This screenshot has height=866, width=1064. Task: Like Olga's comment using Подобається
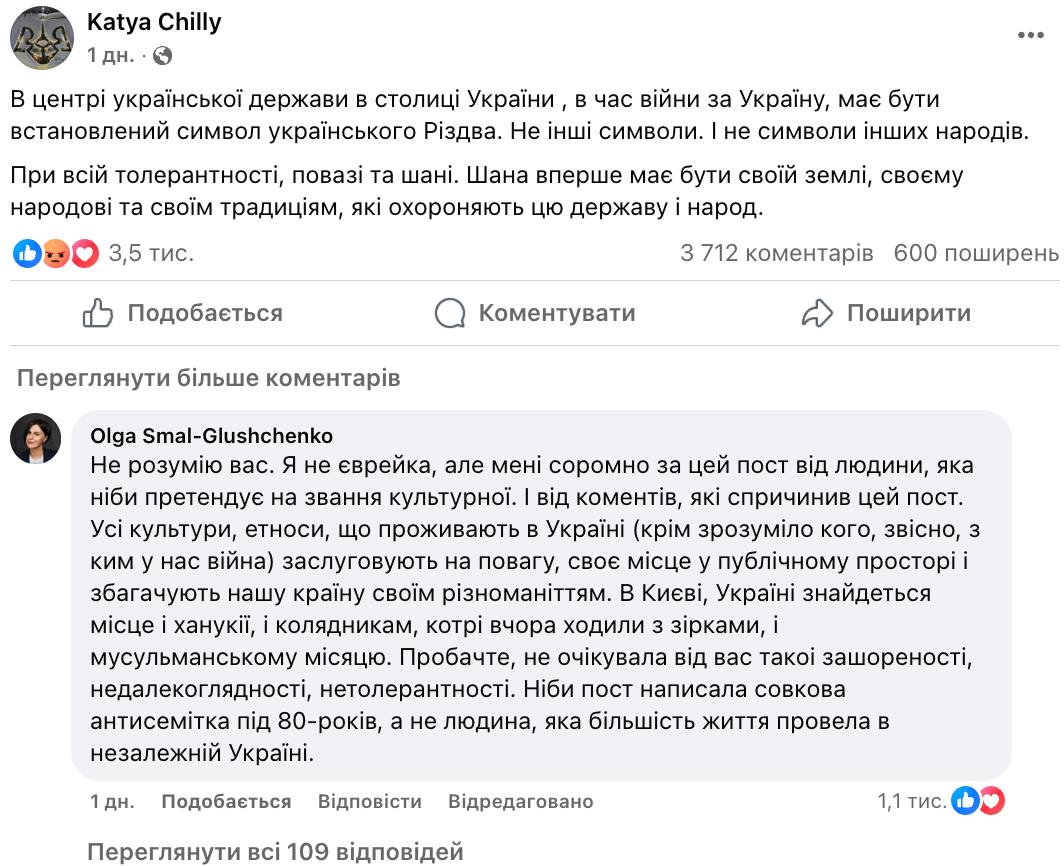point(226,801)
